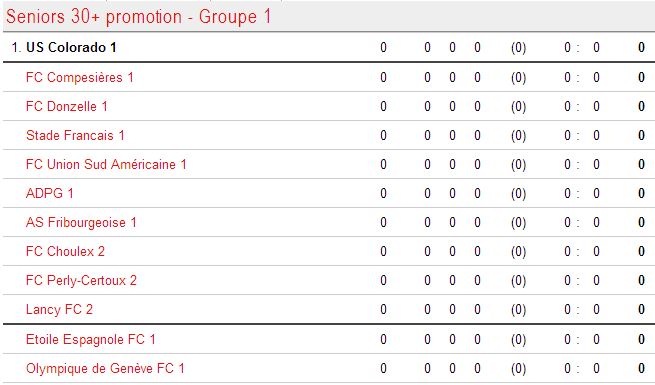
Task: Open Olympique de Genève FC 1 link
Action: click(105, 369)
